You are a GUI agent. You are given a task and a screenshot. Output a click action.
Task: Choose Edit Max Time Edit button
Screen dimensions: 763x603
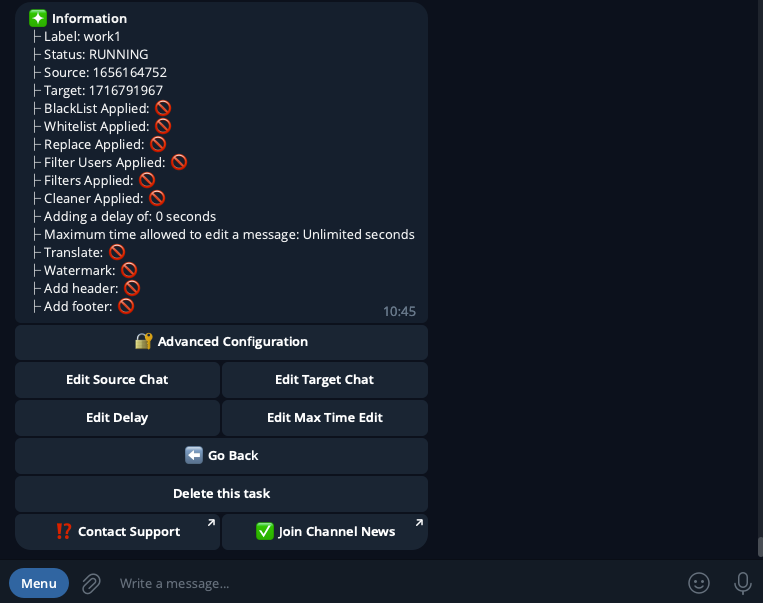point(325,417)
